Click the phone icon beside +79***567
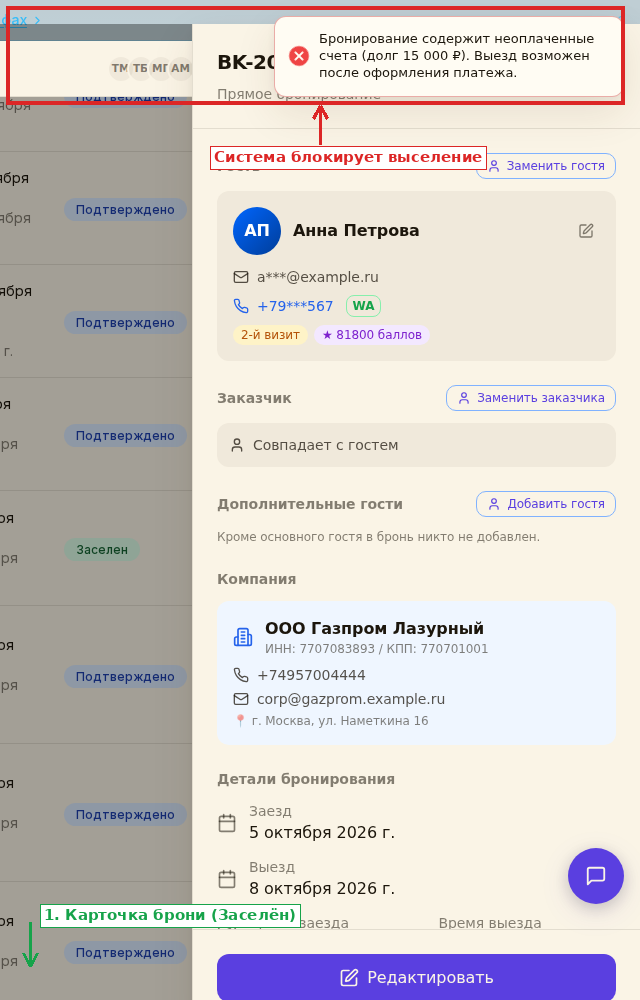This screenshot has height=1000, width=640. pyautogui.click(x=241, y=306)
